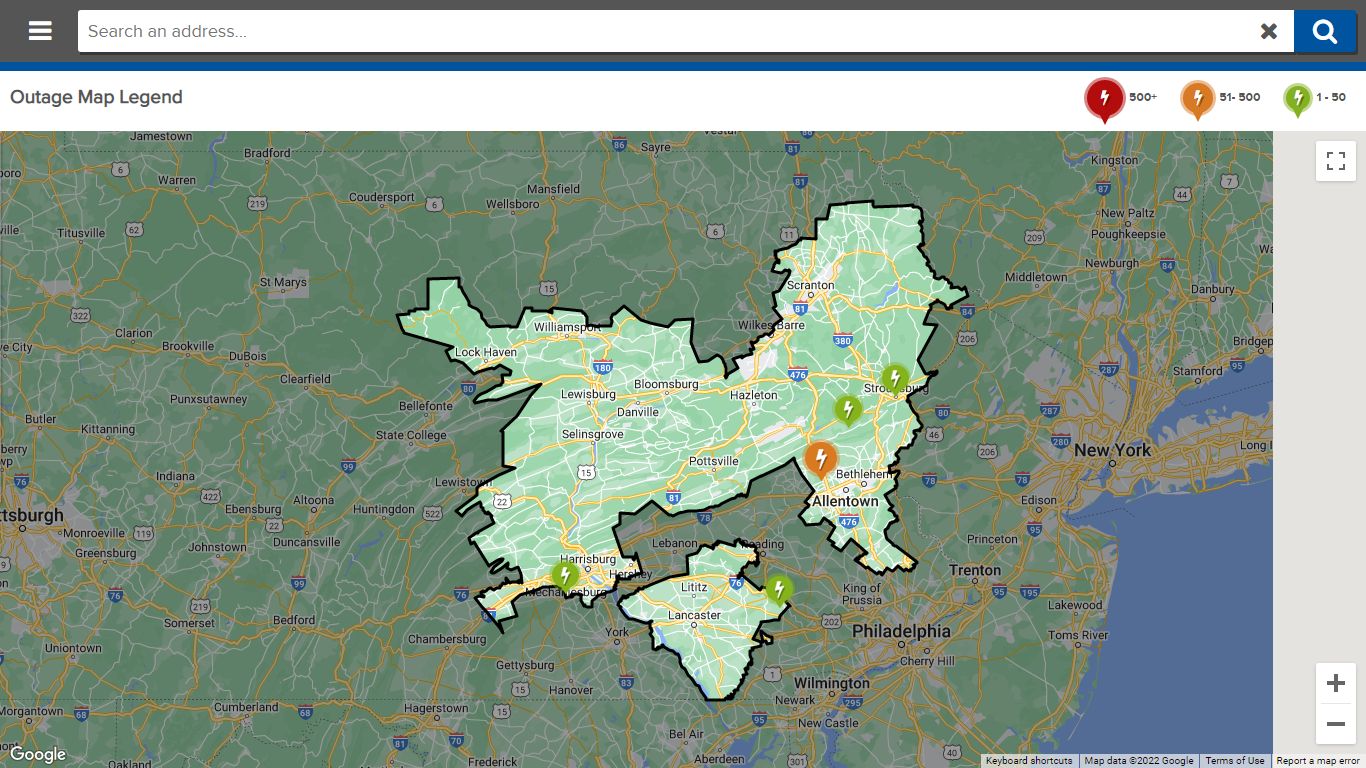
Task: Zoom out on the map
Action: tap(1336, 724)
